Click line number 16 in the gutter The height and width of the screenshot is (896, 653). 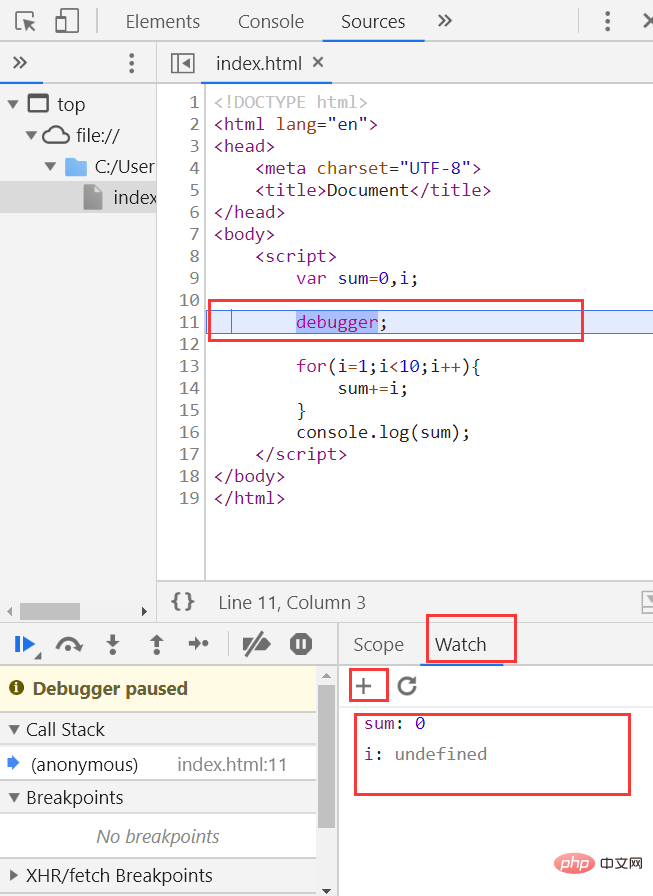coord(189,432)
